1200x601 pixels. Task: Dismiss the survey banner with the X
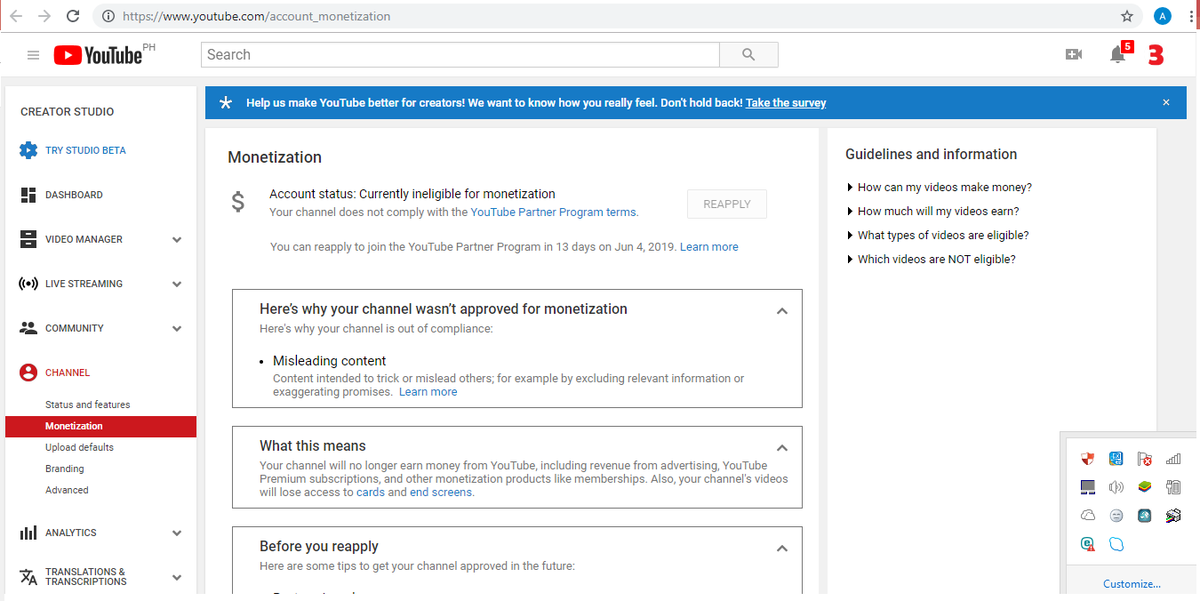point(1166,102)
